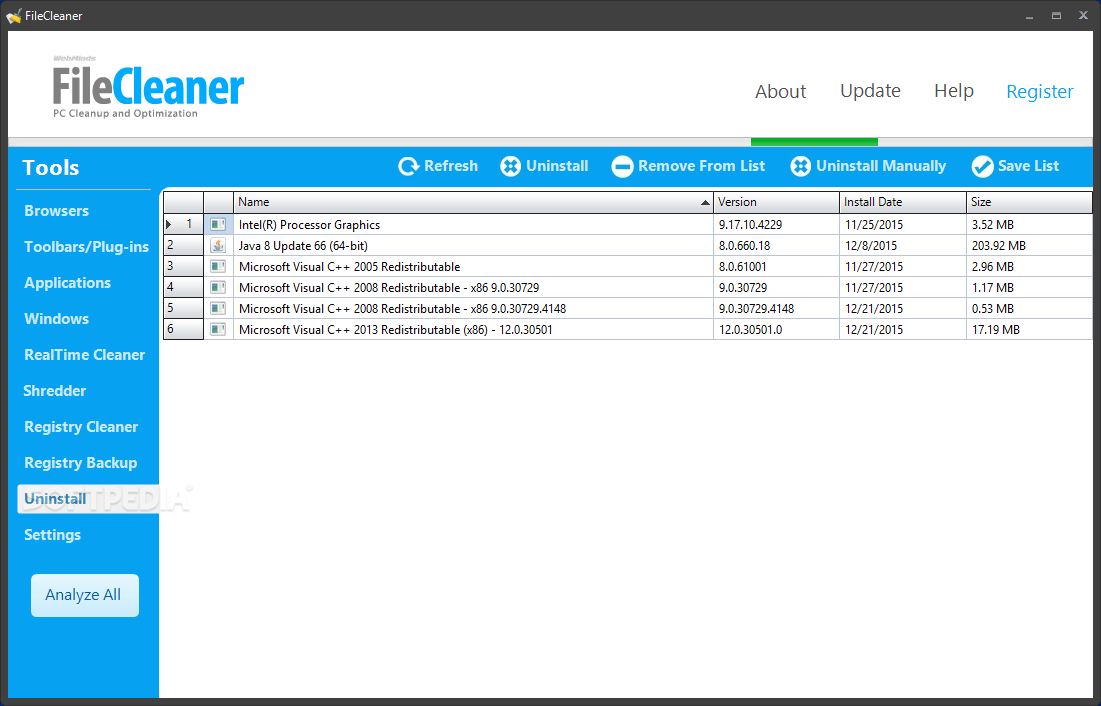Screen dimensions: 1101x706
Task: Click the Intel(R) Processor Graphics program icon
Action: [218, 224]
